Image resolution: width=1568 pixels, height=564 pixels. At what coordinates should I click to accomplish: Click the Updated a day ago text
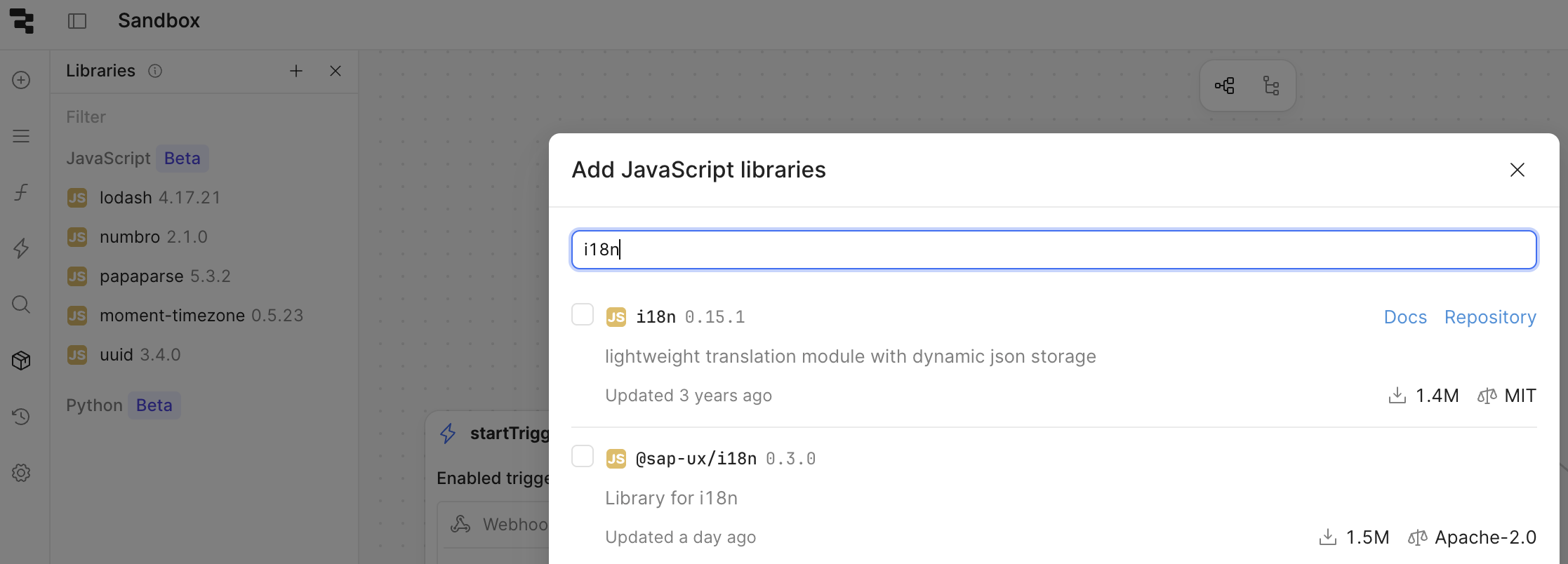[x=681, y=537]
